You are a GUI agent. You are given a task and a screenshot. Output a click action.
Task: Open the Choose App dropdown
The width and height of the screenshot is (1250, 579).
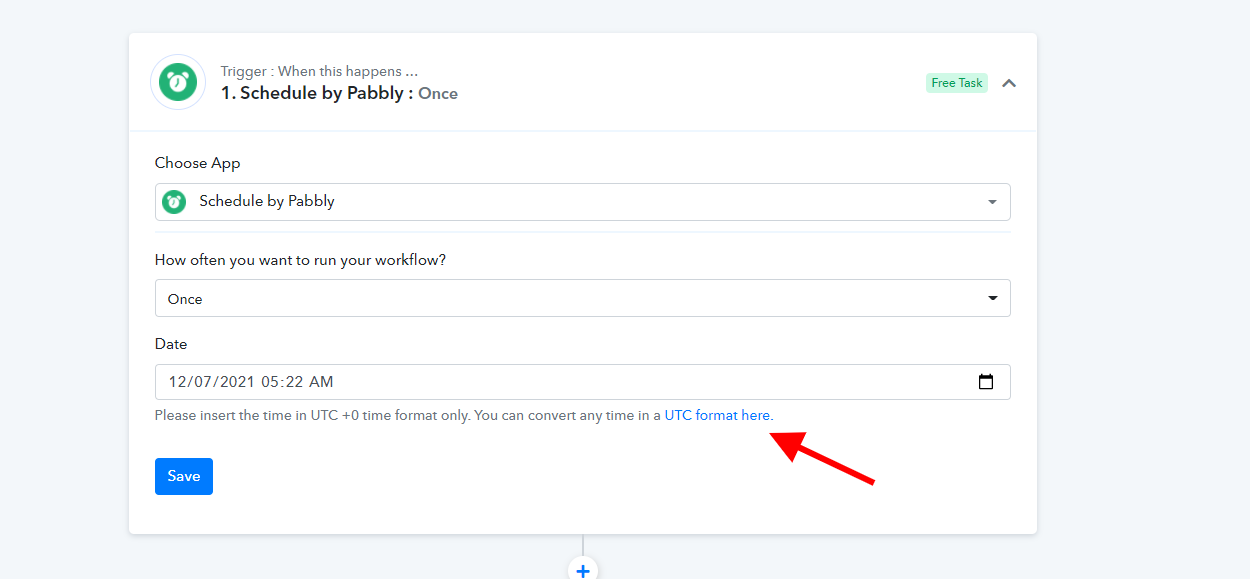[582, 201]
